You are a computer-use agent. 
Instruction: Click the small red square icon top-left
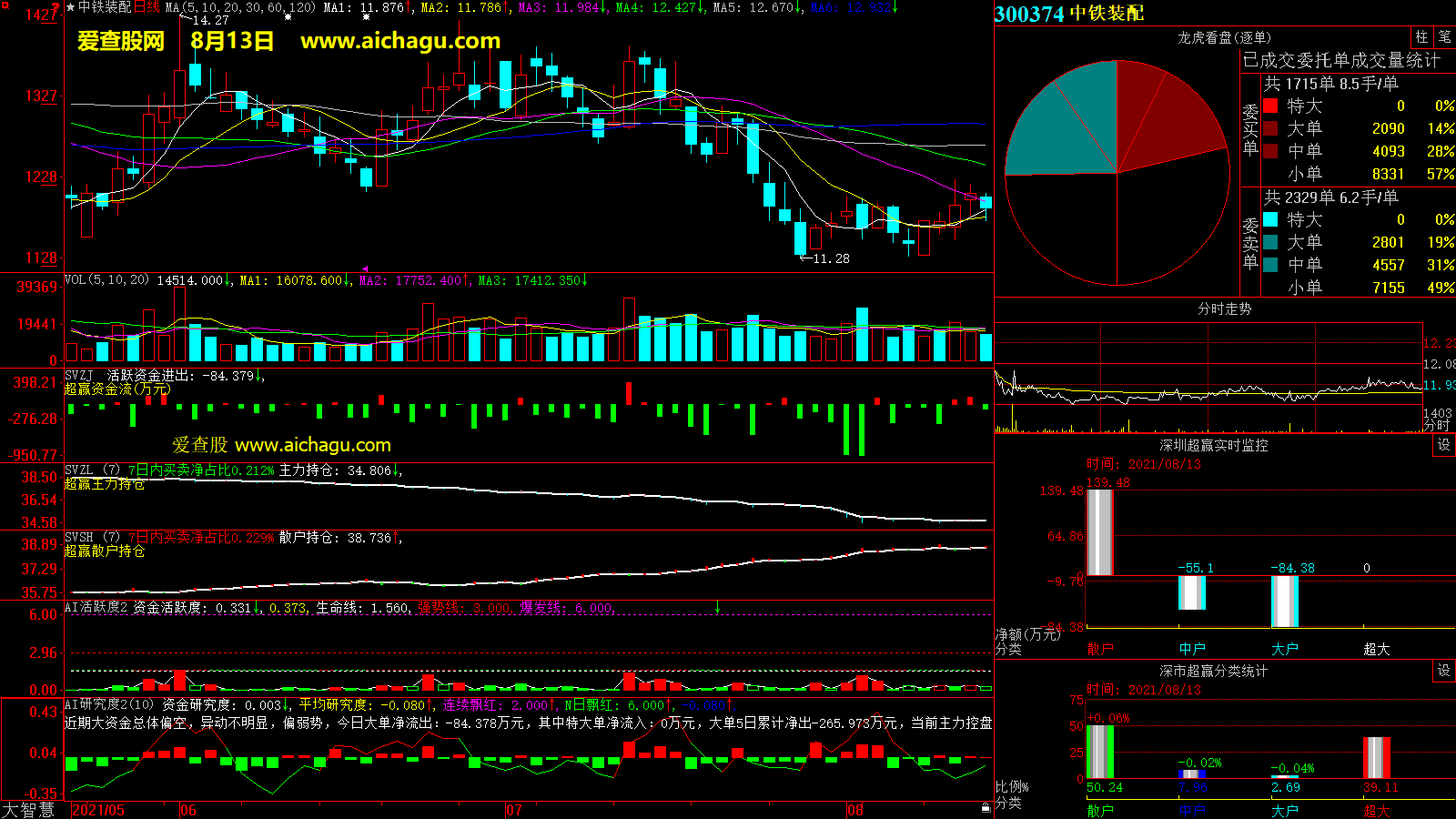[x=5, y=5]
